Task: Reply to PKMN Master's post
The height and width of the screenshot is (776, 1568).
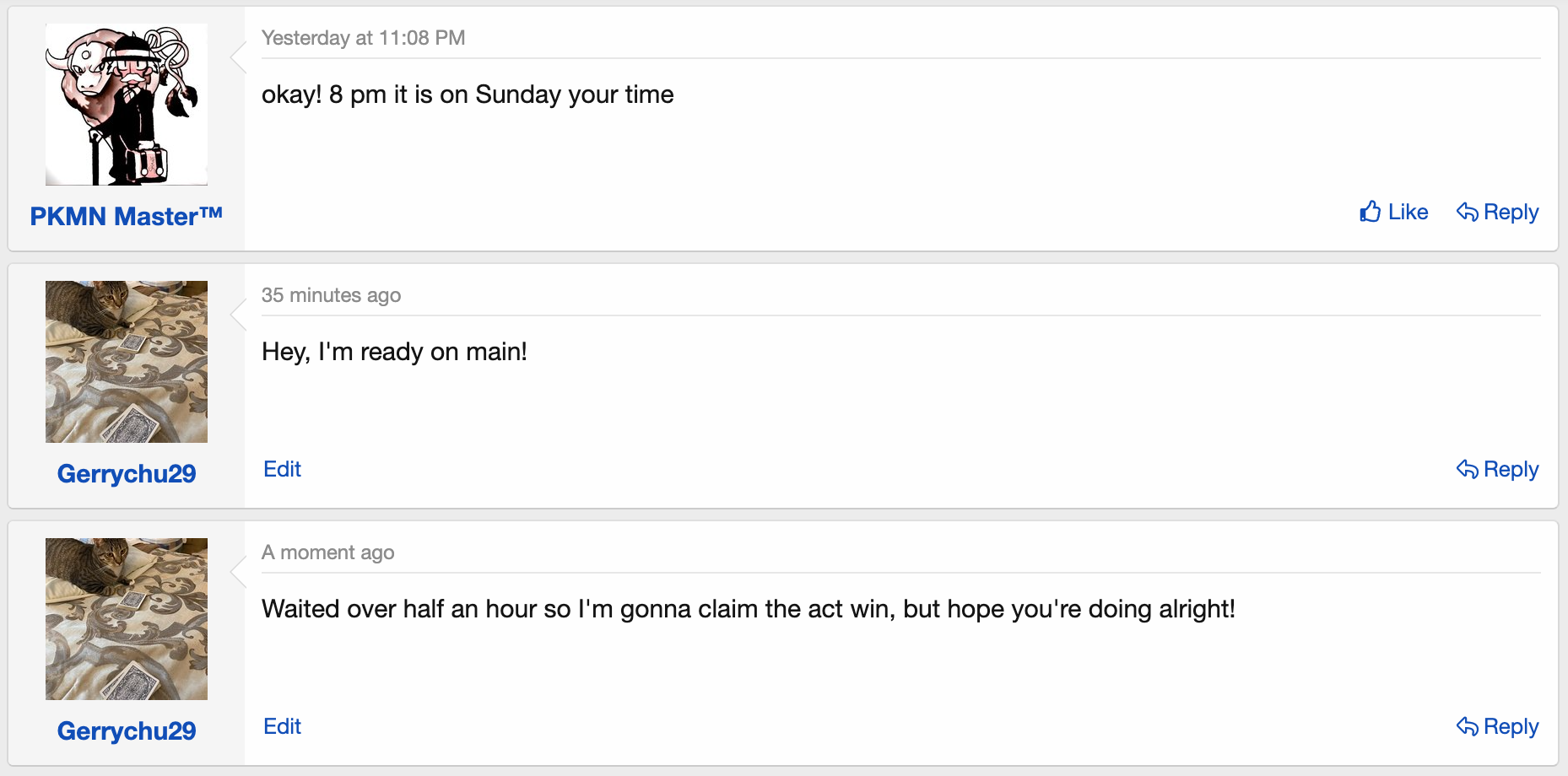Action: point(1510,212)
